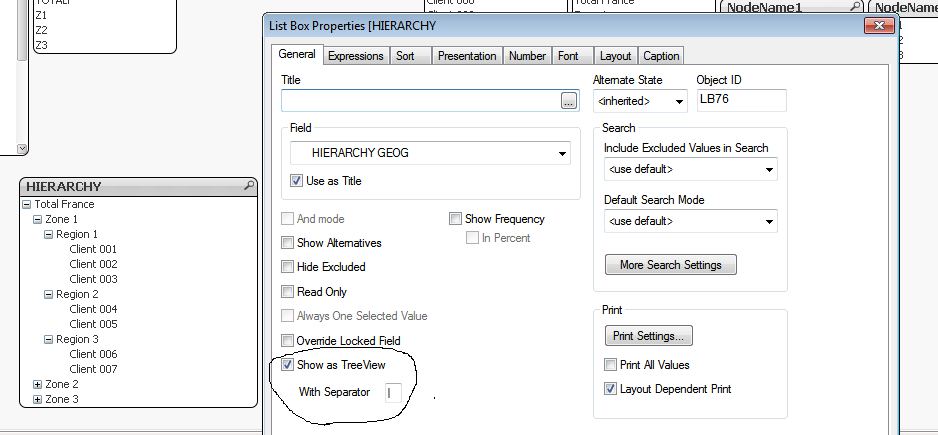Switch to the Presentation tab
The image size is (938, 435).
click(x=466, y=56)
